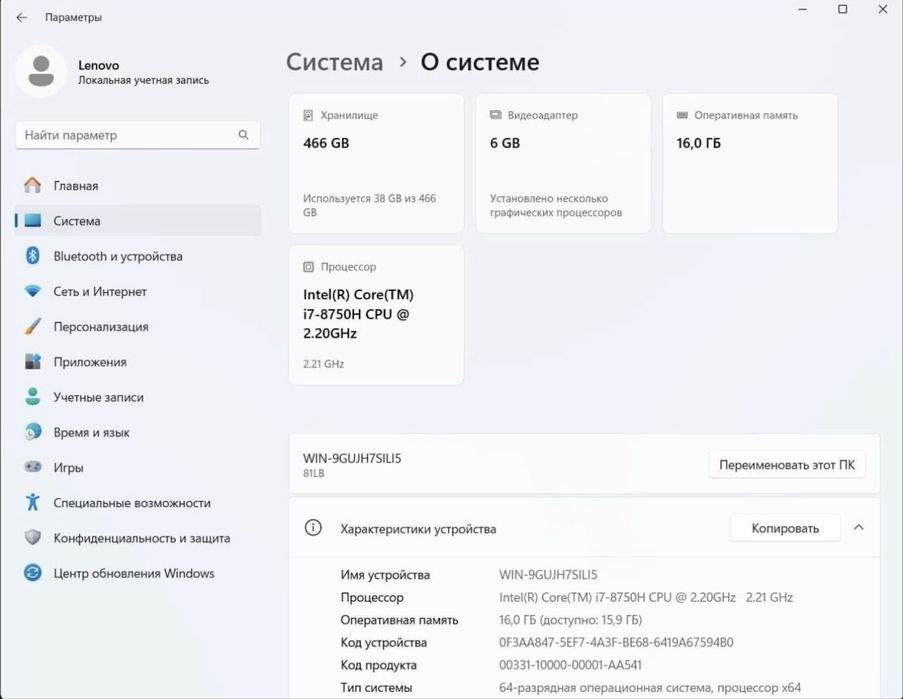Click the Lenovo local account name

98,65
